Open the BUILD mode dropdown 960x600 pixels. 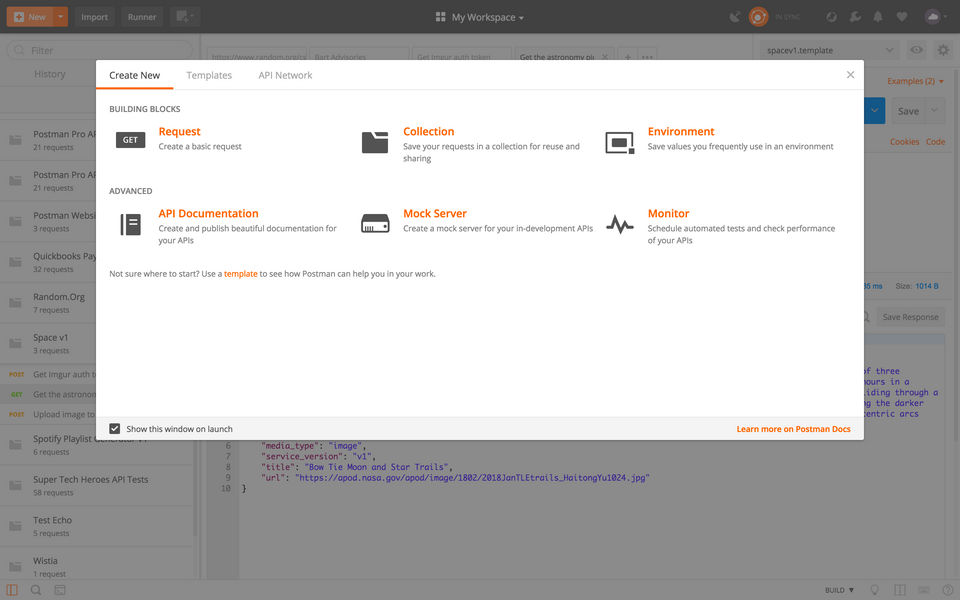click(x=839, y=590)
